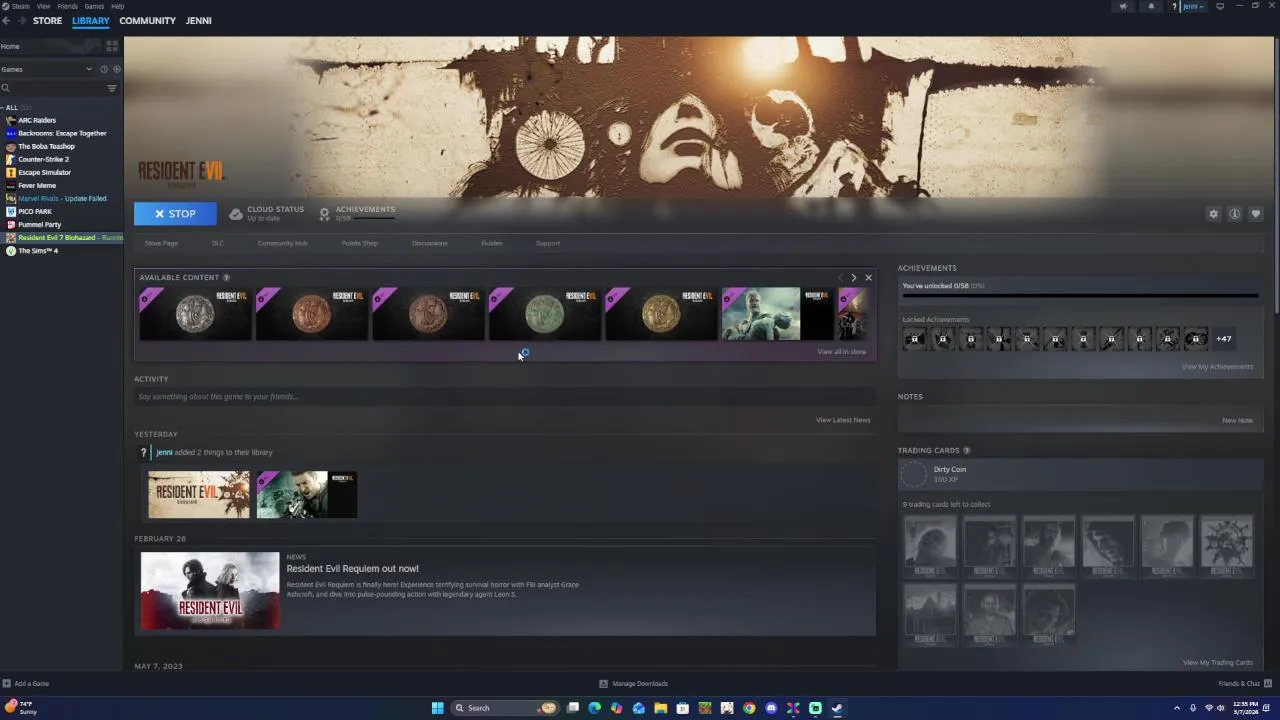Select ARC Raiders in library list
Screen dimensions: 1280x720
coord(37,120)
